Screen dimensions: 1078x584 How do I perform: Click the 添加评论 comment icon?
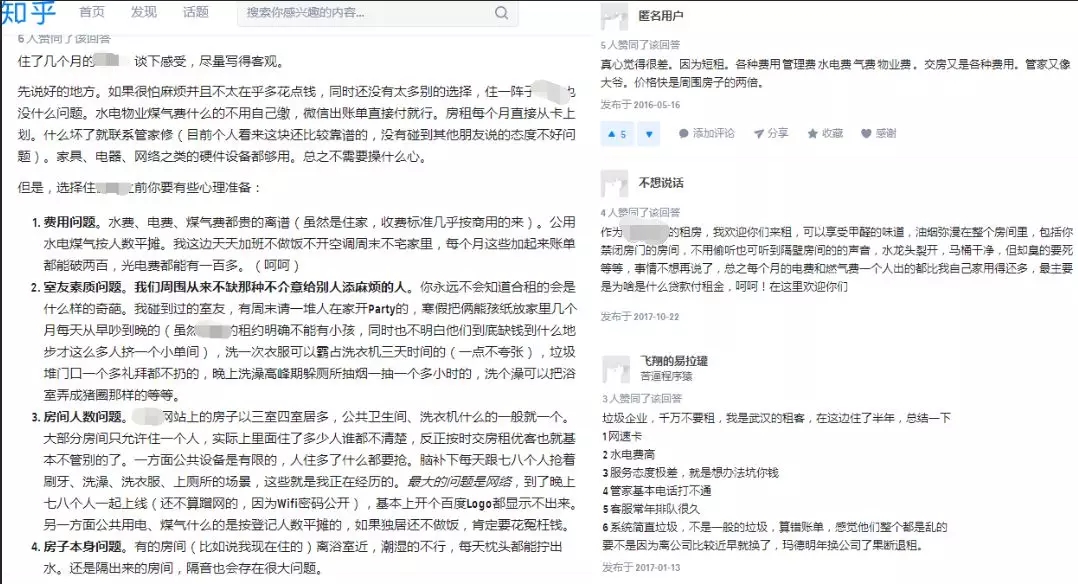[x=683, y=133]
